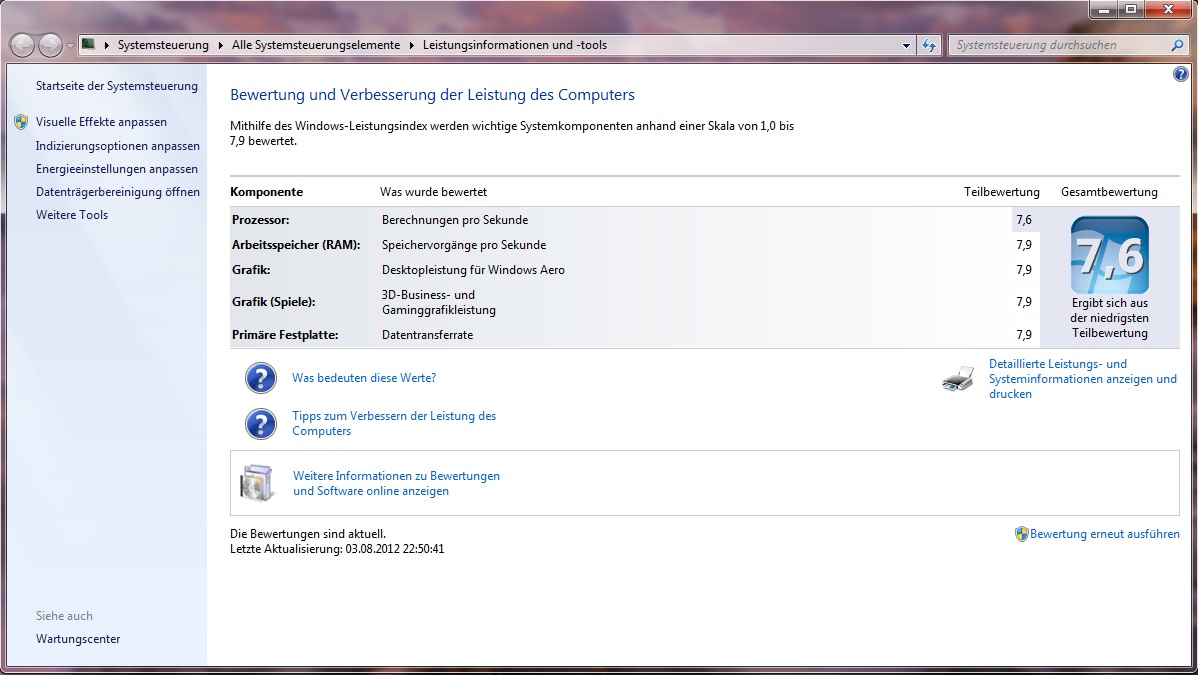Select the Primäre Festplatte: row label

(x=285, y=335)
